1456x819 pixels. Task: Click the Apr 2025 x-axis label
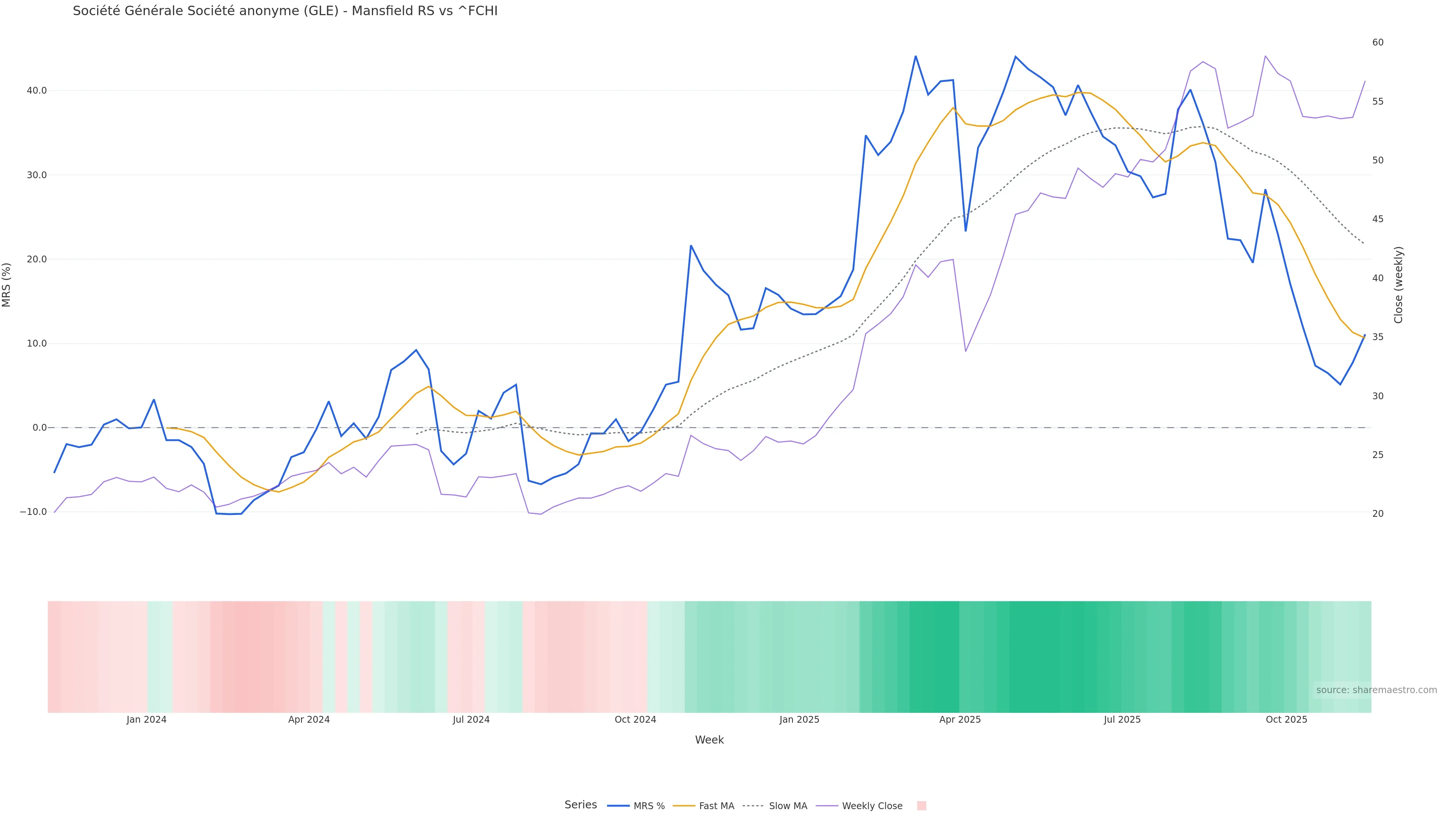[x=960, y=720]
